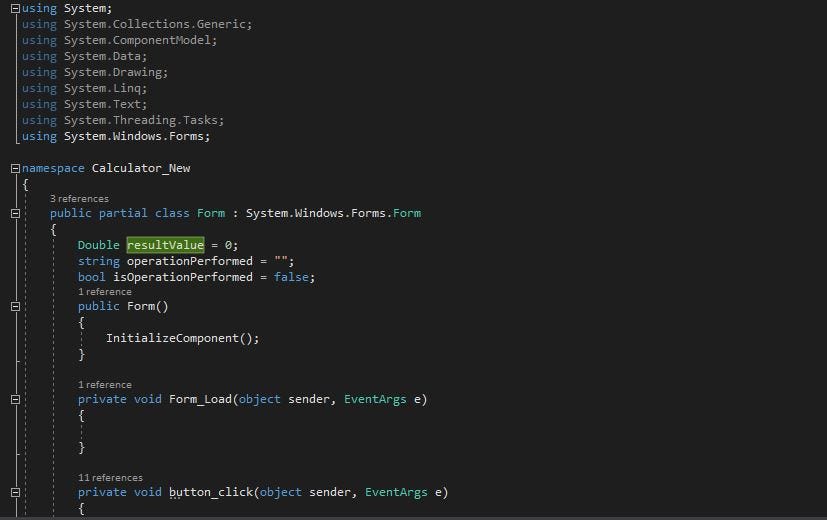Click the operationPerformed variable name
Screen dimensions: 827x520
(x=189, y=261)
